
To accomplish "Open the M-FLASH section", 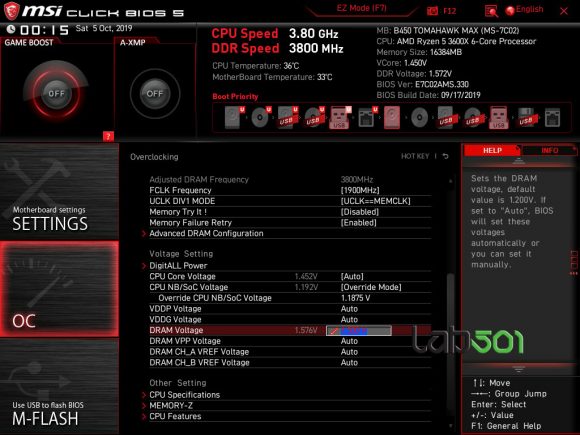I will 59,387.
